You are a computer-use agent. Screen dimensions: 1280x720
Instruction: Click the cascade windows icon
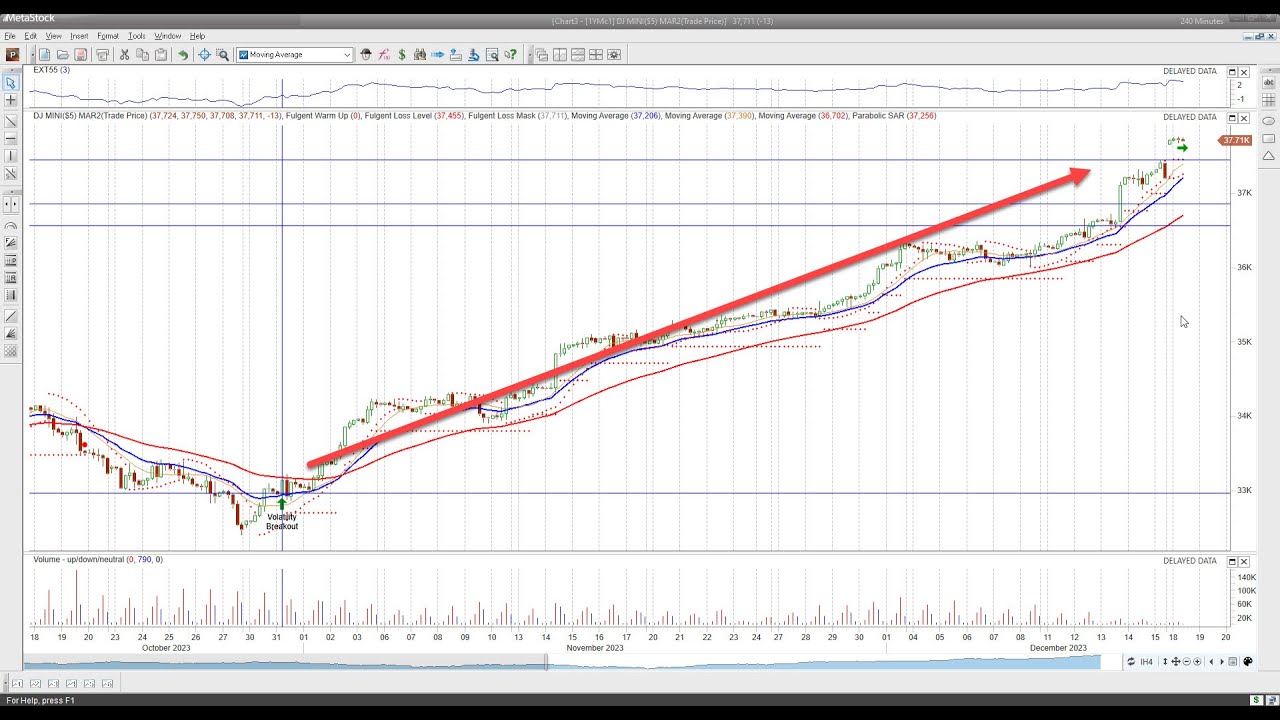[x=541, y=55]
